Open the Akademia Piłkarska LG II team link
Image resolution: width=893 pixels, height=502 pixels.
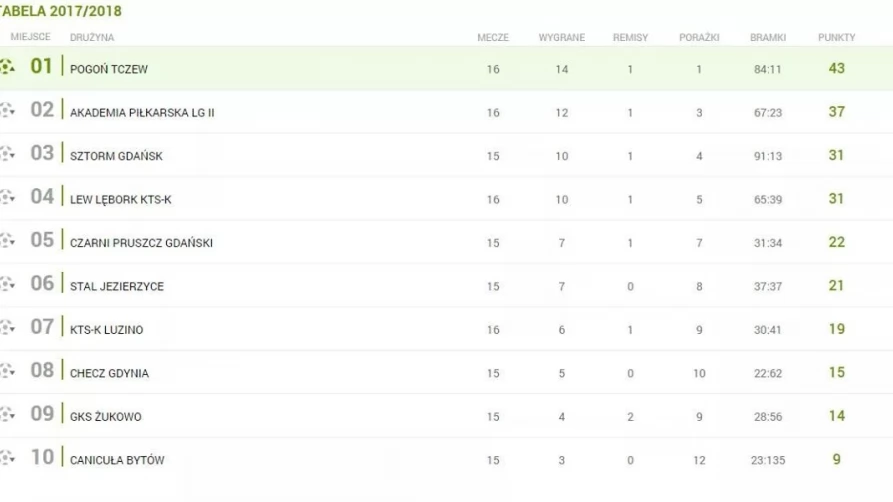coord(142,112)
